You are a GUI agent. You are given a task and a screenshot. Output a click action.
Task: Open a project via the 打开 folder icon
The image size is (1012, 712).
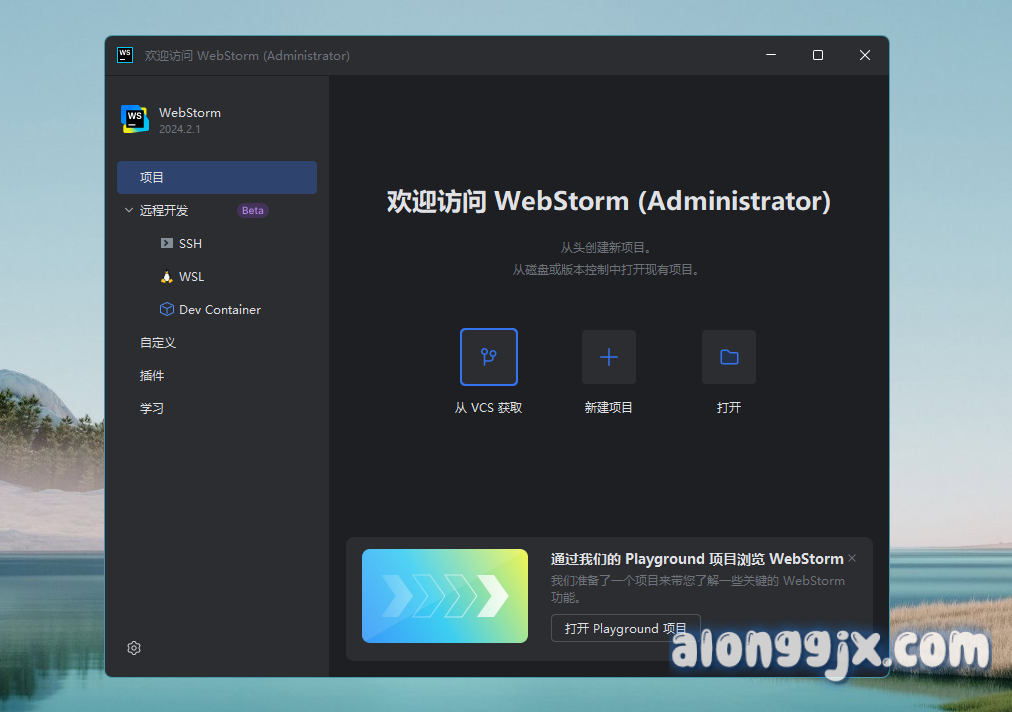[728, 357]
